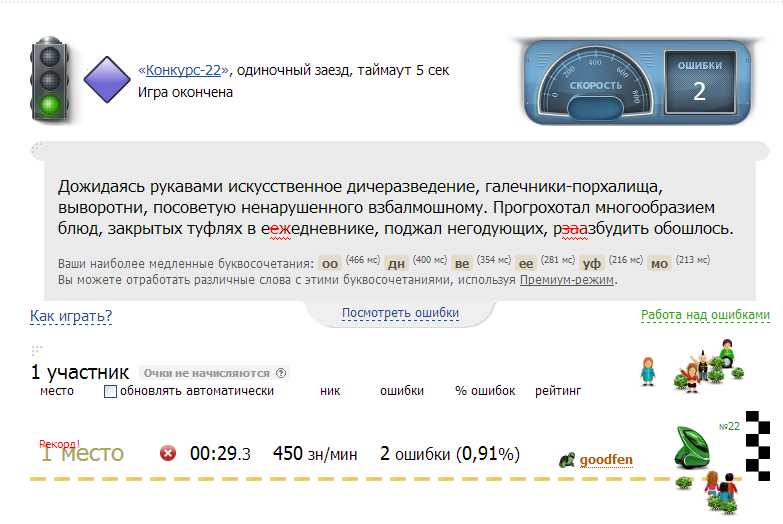Click the Рекорд! label

pos(59,444)
